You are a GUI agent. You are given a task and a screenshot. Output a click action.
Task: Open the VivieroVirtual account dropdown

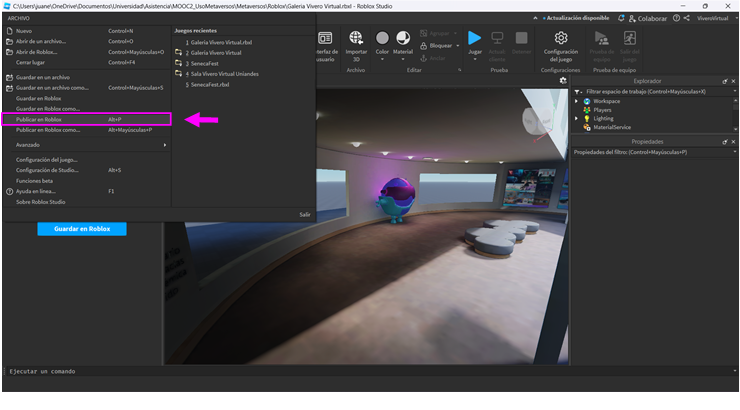pos(716,18)
